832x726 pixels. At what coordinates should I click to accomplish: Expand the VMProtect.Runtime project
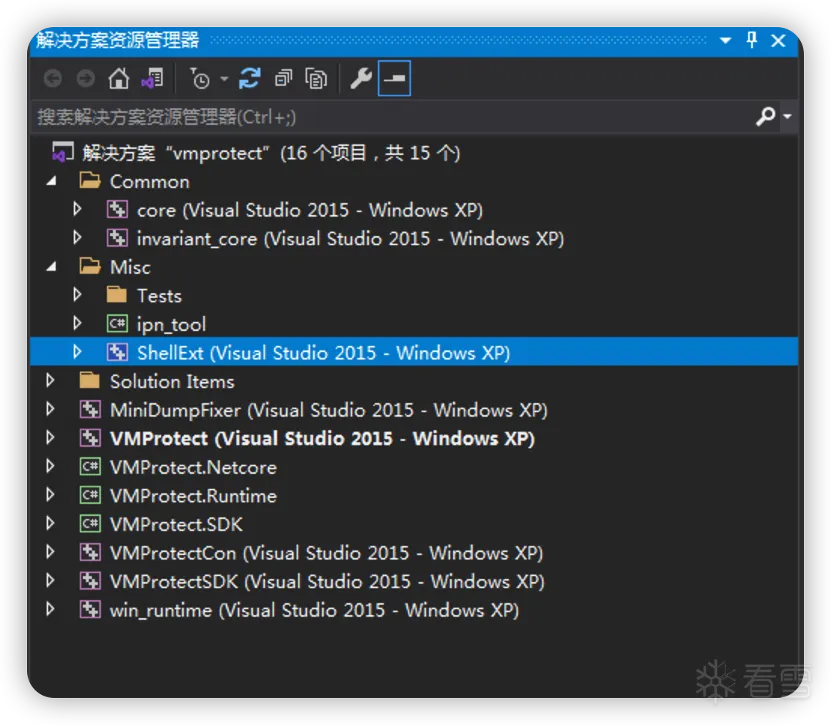pyautogui.click(x=50, y=496)
